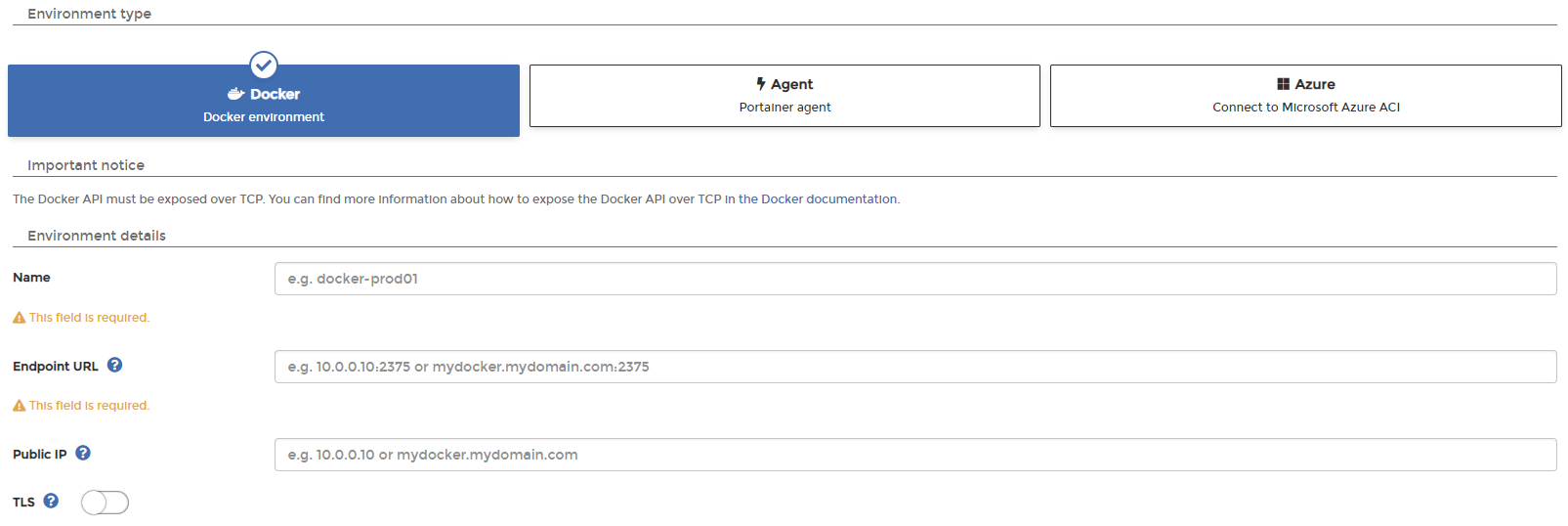Click the Azure Windows logo icon
The width and height of the screenshot is (1568, 526).
click(1283, 84)
